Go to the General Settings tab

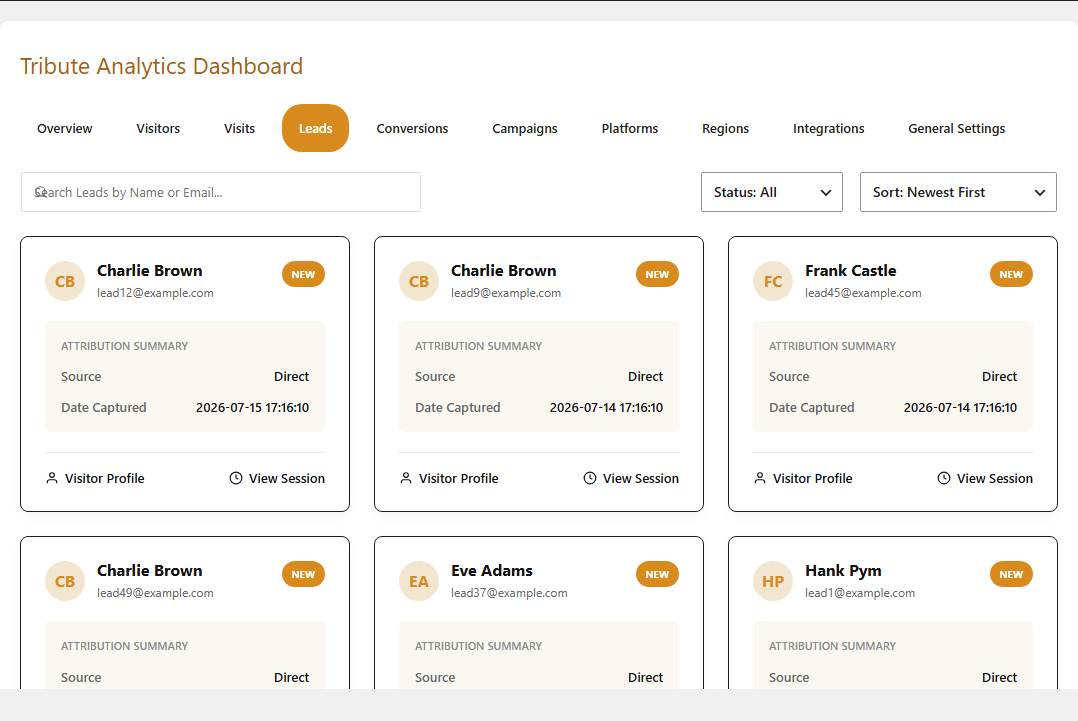[956, 129]
